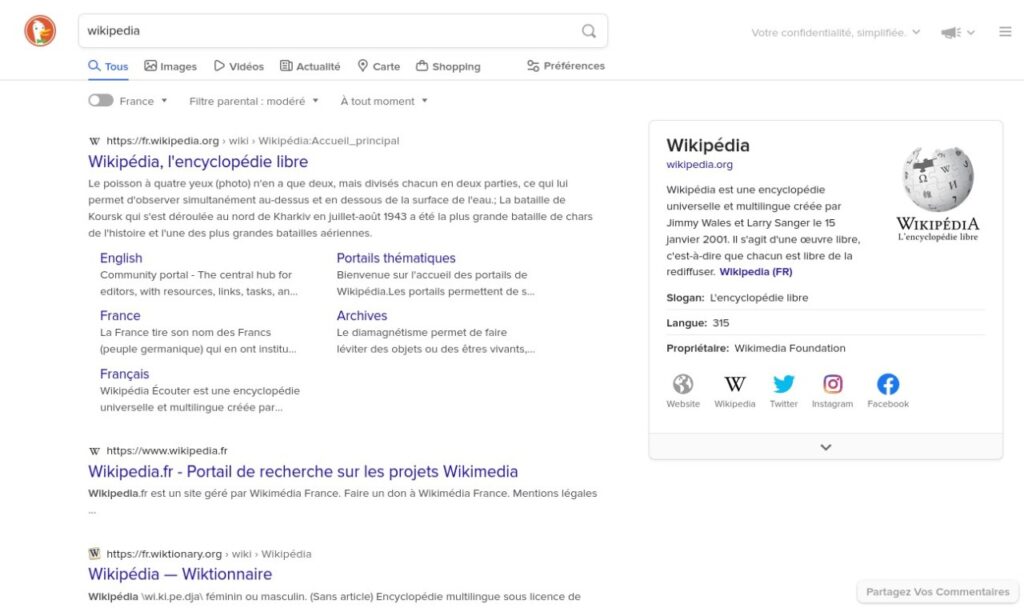The image size is (1024, 608).
Task: Click the magnifying glass search icon
Action: tap(588, 31)
